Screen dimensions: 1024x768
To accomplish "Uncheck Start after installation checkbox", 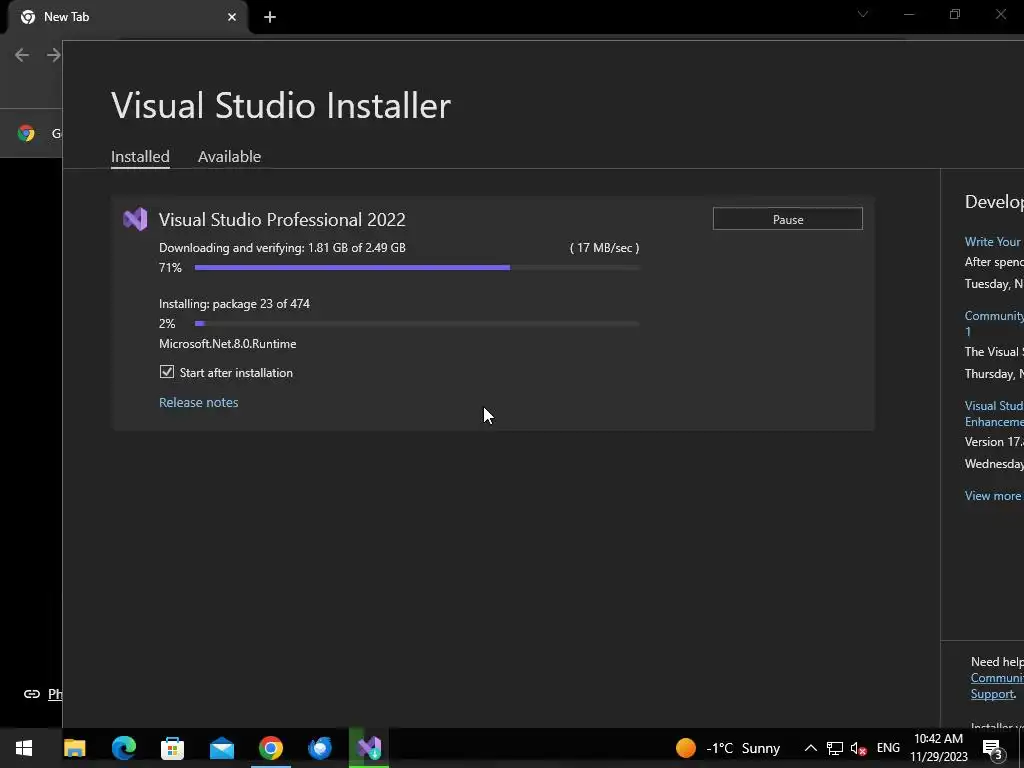I will [167, 372].
